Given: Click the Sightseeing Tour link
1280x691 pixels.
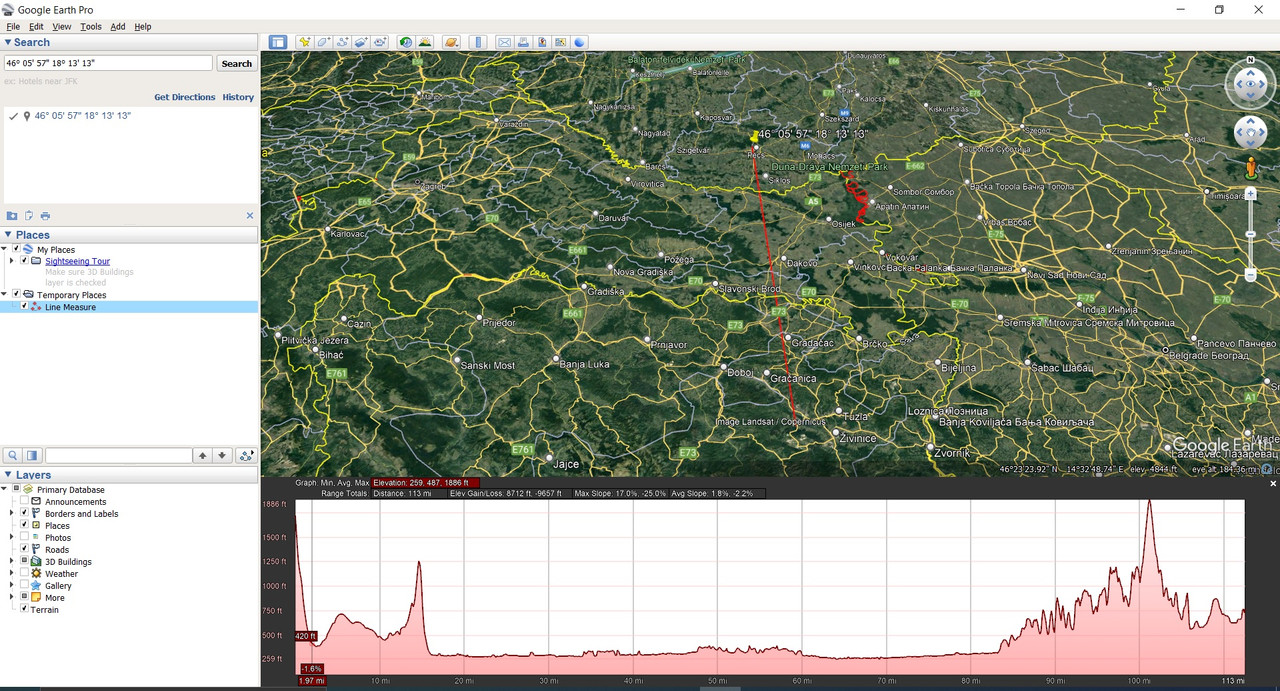Looking at the screenshot, I should [x=77, y=261].
